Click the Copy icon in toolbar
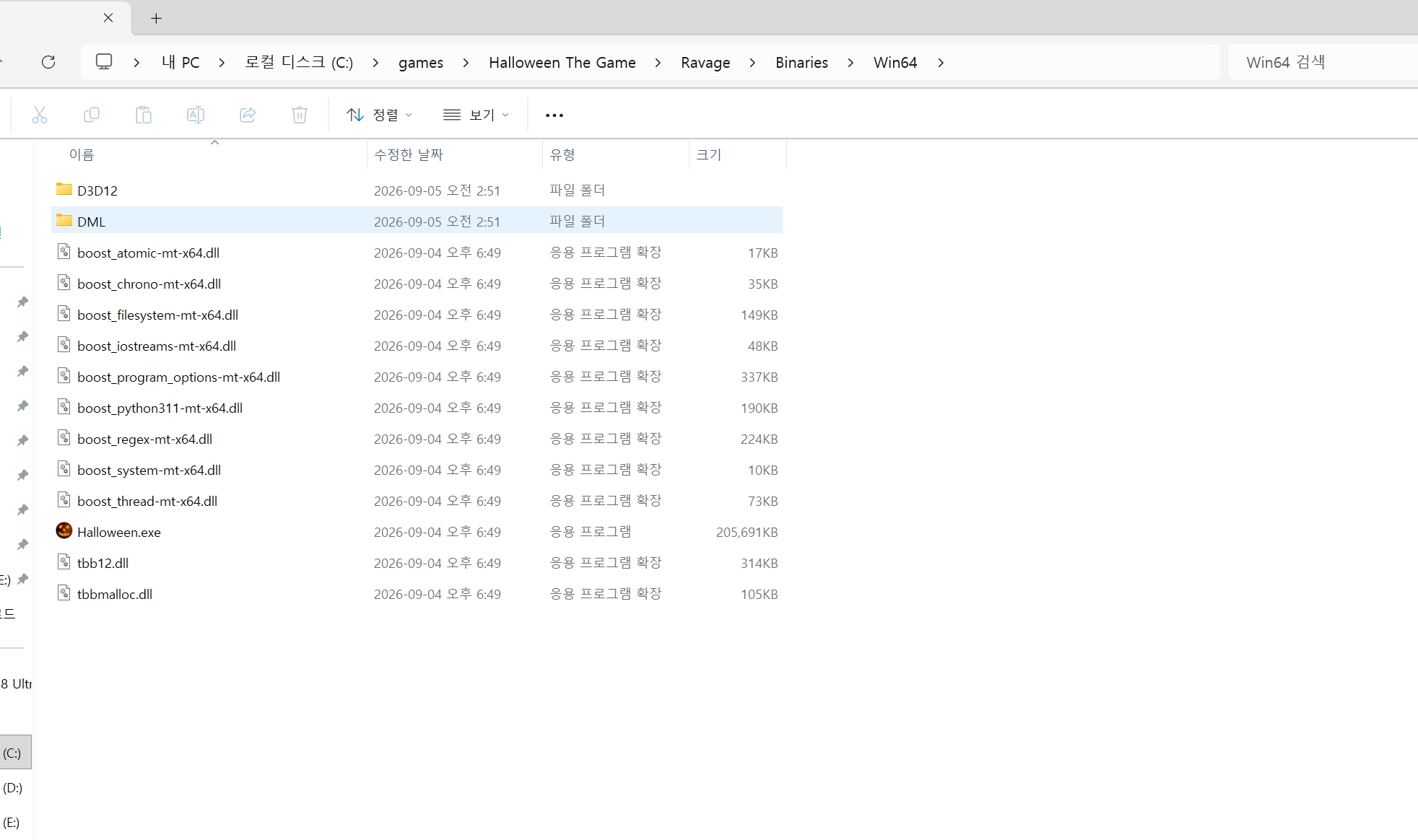Image resolution: width=1418 pixels, height=840 pixels. coord(92,115)
